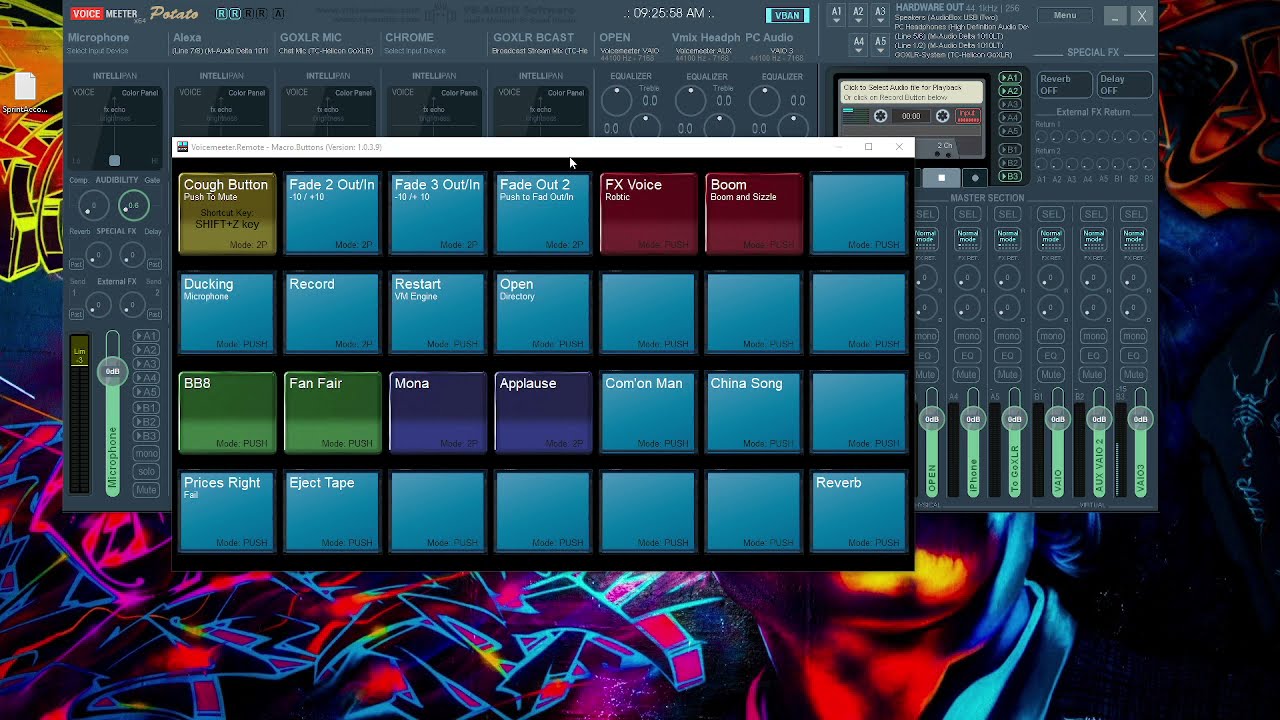Image resolution: width=1280 pixels, height=720 pixels.
Task: Click the right cassette reel icon
Action: tap(942, 117)
